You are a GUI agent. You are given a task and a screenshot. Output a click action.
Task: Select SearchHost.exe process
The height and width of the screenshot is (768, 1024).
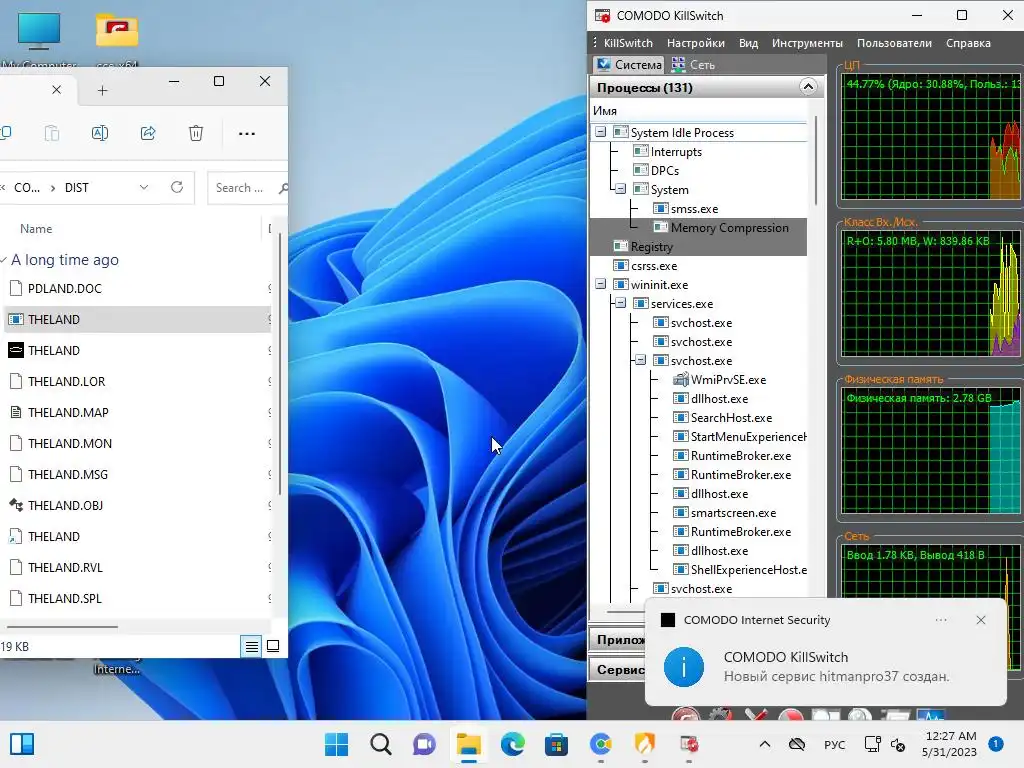pos(722,417)
